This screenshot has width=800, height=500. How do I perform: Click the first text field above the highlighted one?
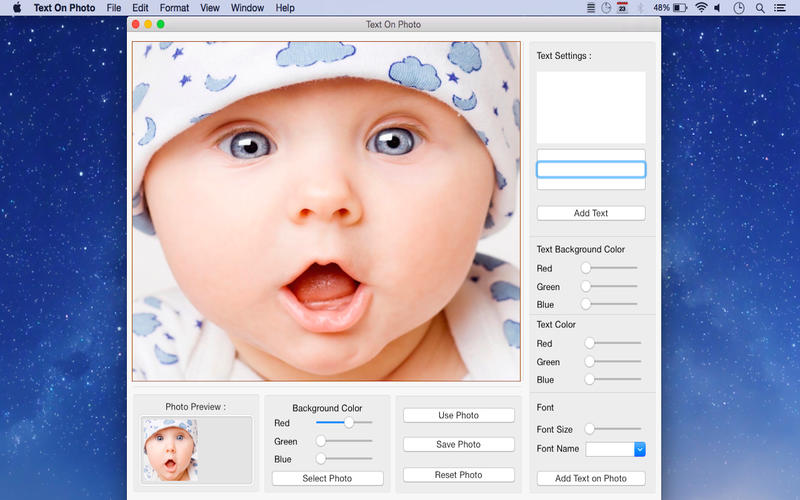tap(591, 155)
